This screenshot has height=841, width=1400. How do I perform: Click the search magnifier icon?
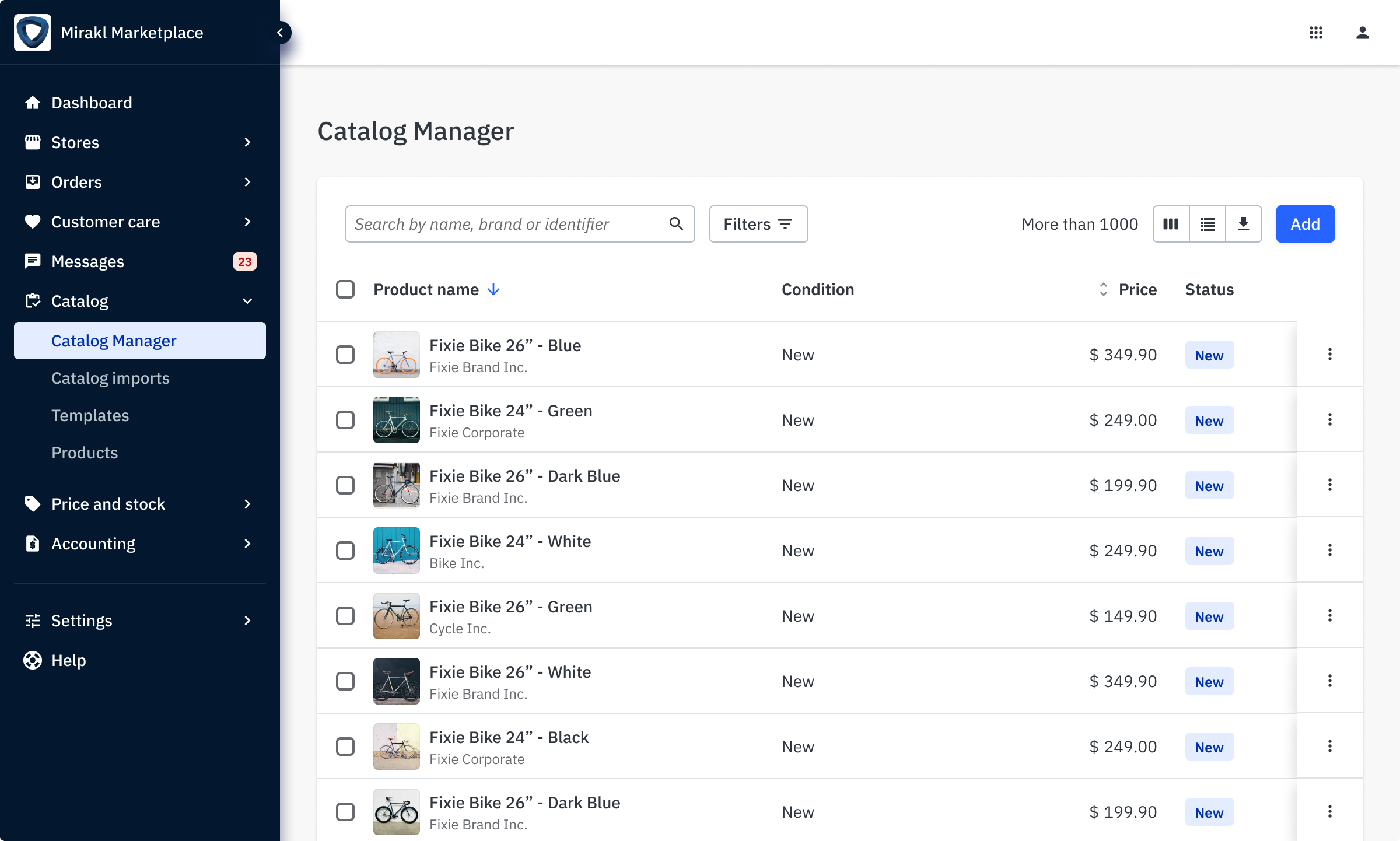[x=676, y=224]
